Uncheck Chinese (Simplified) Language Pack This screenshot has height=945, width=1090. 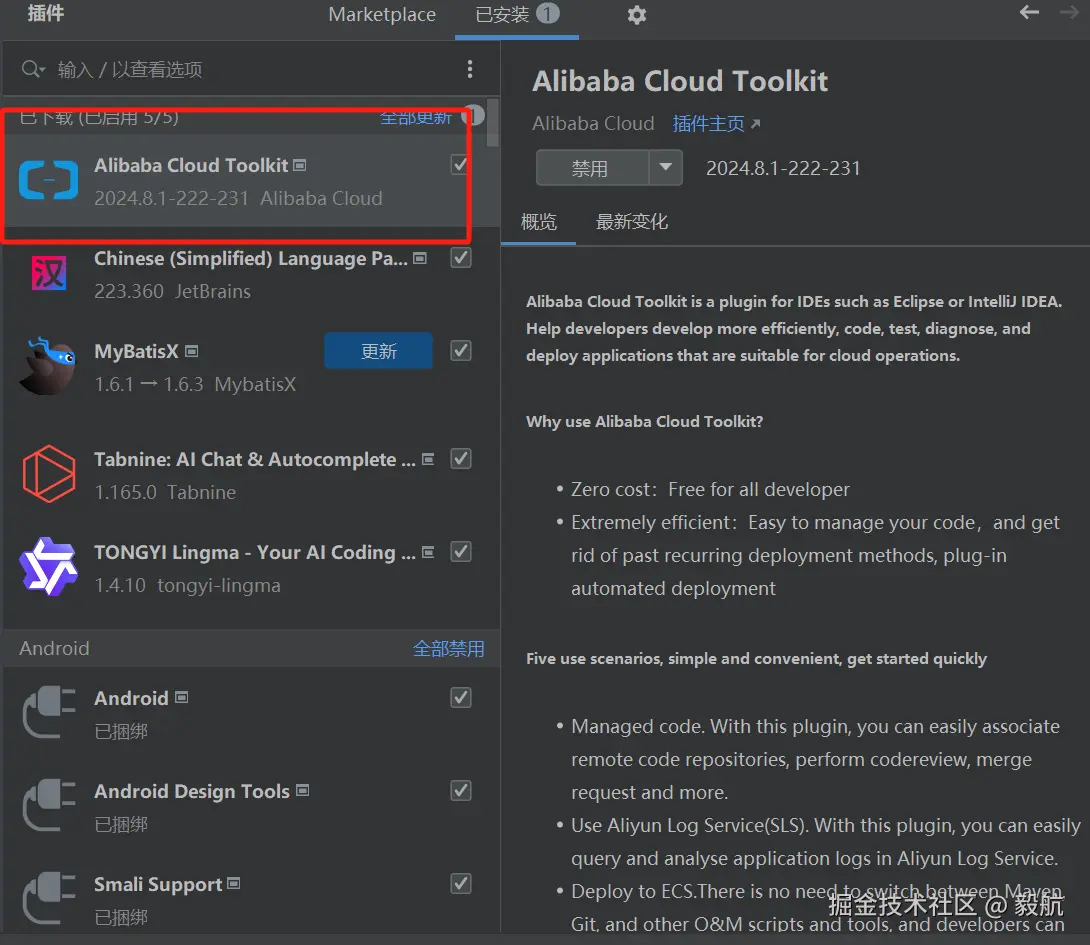pyautogui.click(x=461, y=258)
